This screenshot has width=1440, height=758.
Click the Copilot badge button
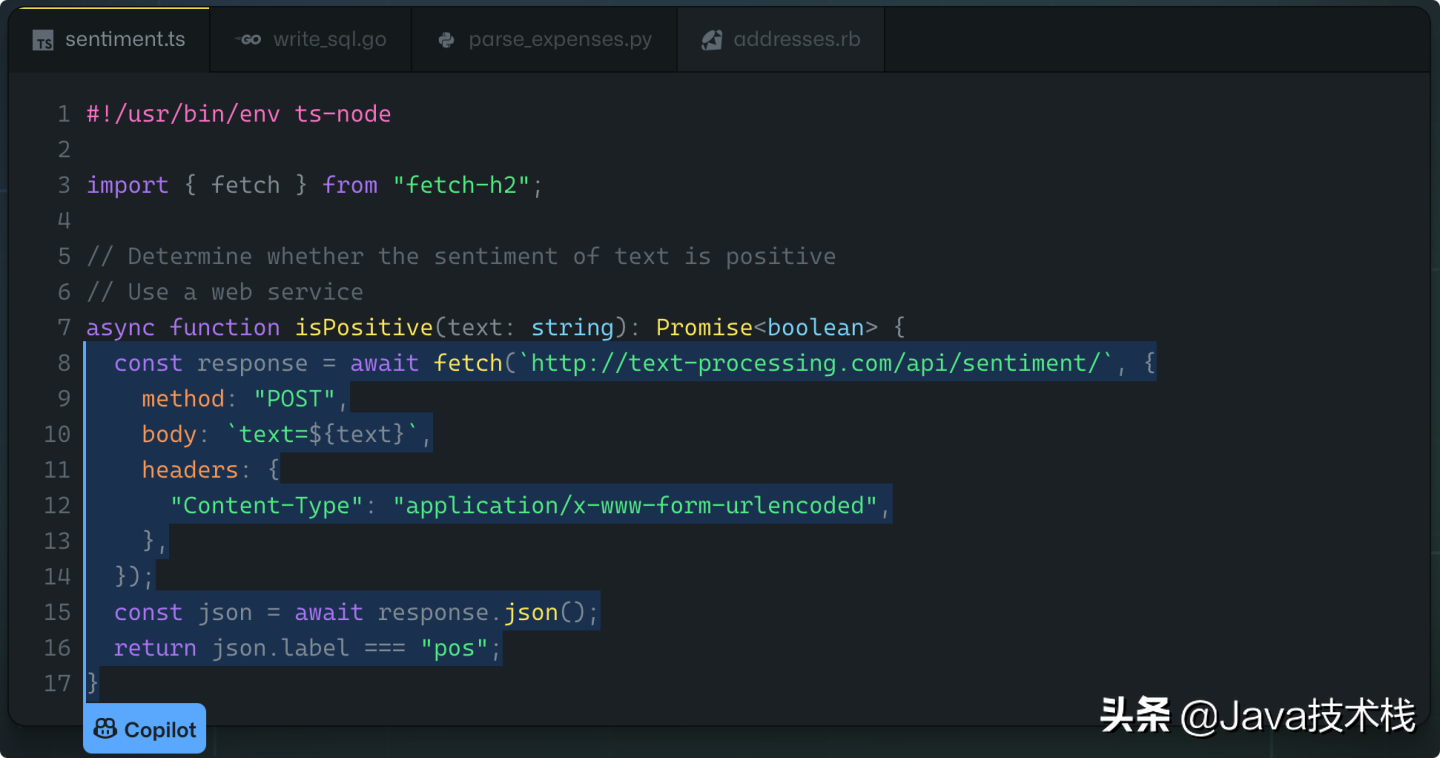pyautogui.click(x=144, y=729)
